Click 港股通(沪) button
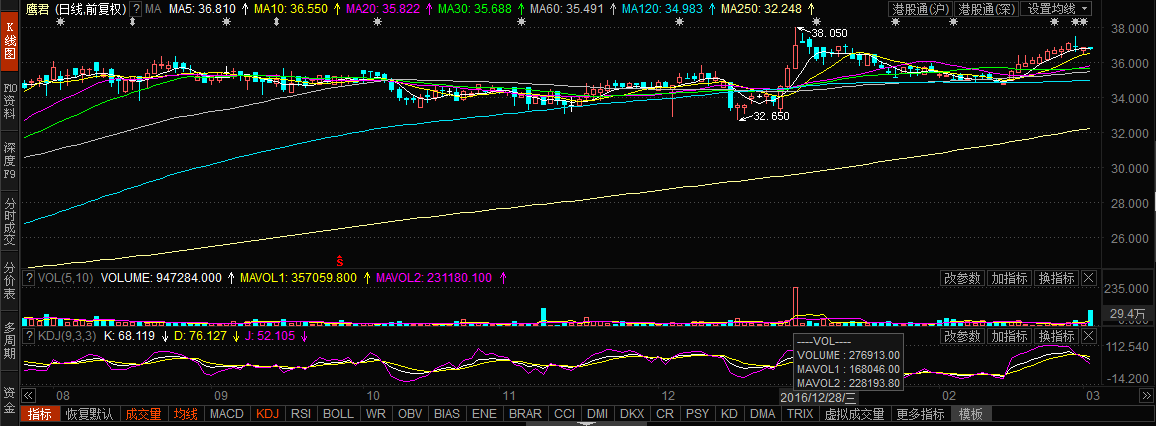1156x426 pixels. click(920, 9)
